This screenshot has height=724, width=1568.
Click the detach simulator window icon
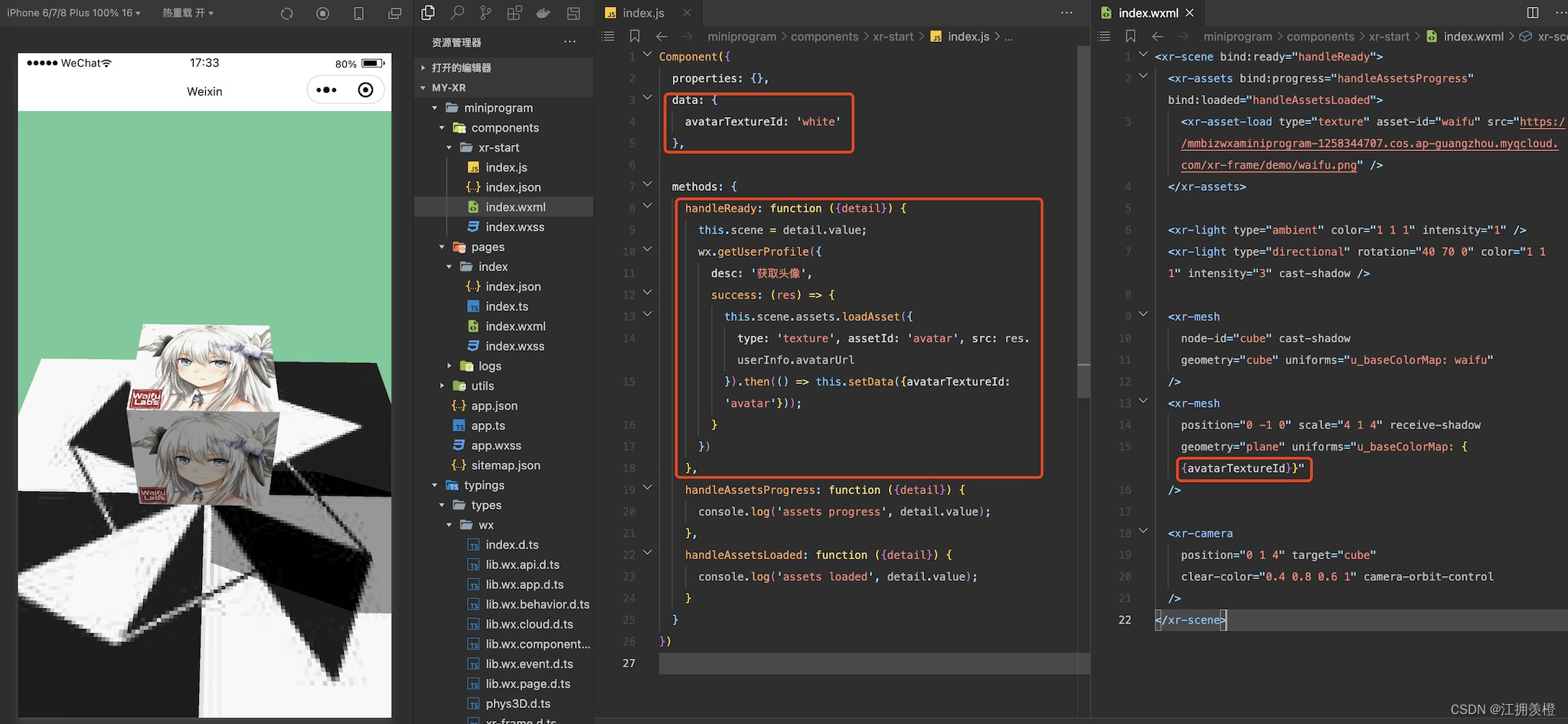click(395, 14)
